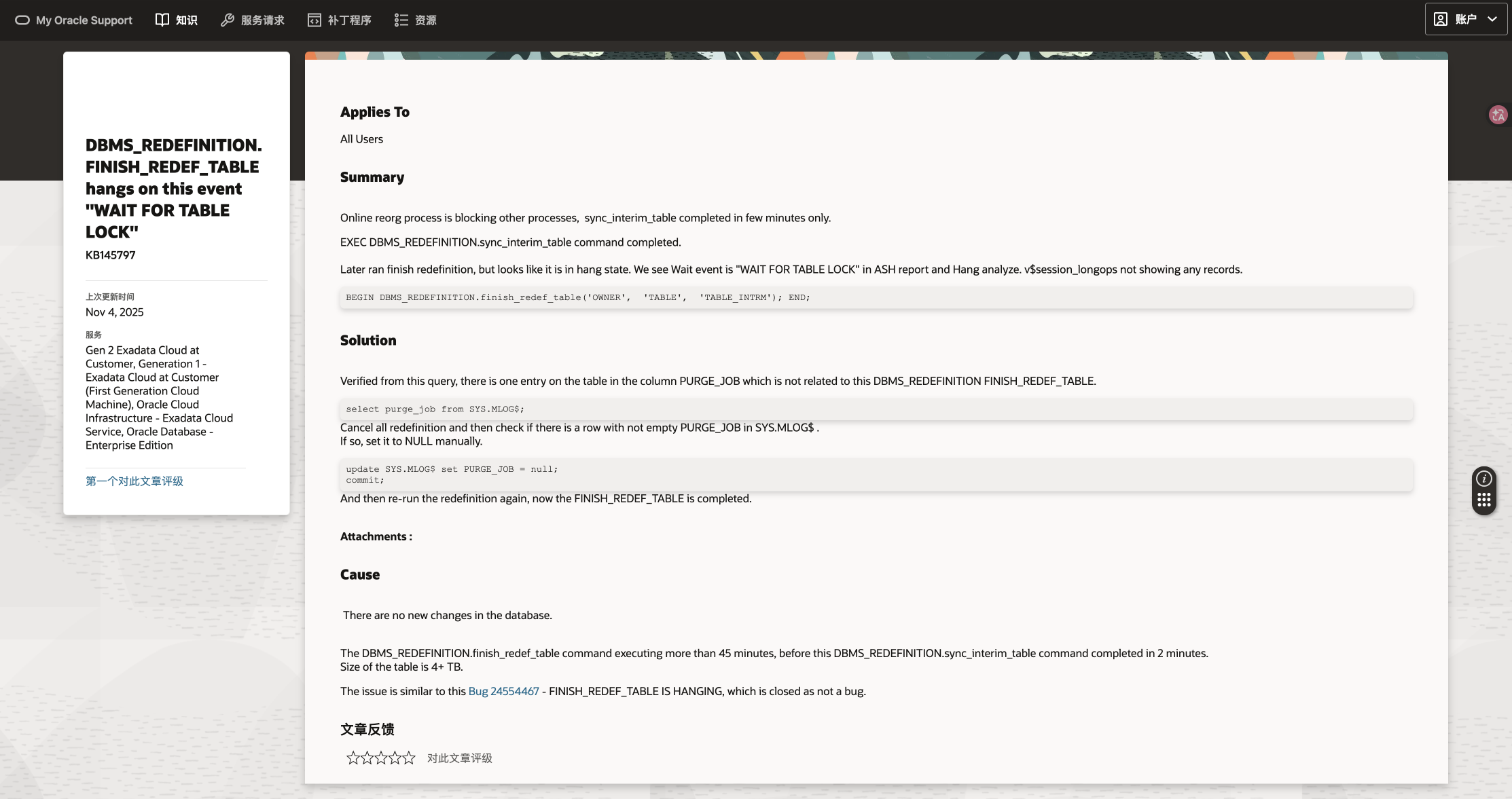Open the 知识 menu

(177, 20)
